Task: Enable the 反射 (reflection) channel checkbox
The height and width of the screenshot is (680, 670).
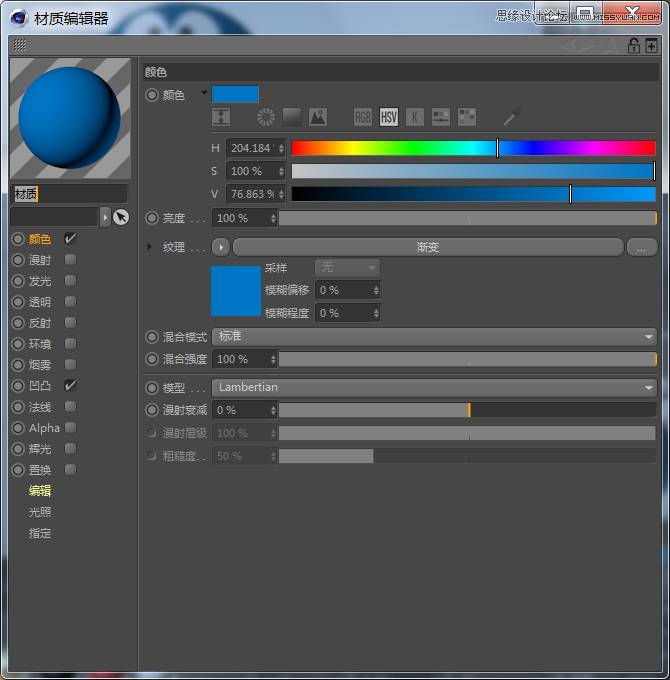Action: [x=70, y=323]
